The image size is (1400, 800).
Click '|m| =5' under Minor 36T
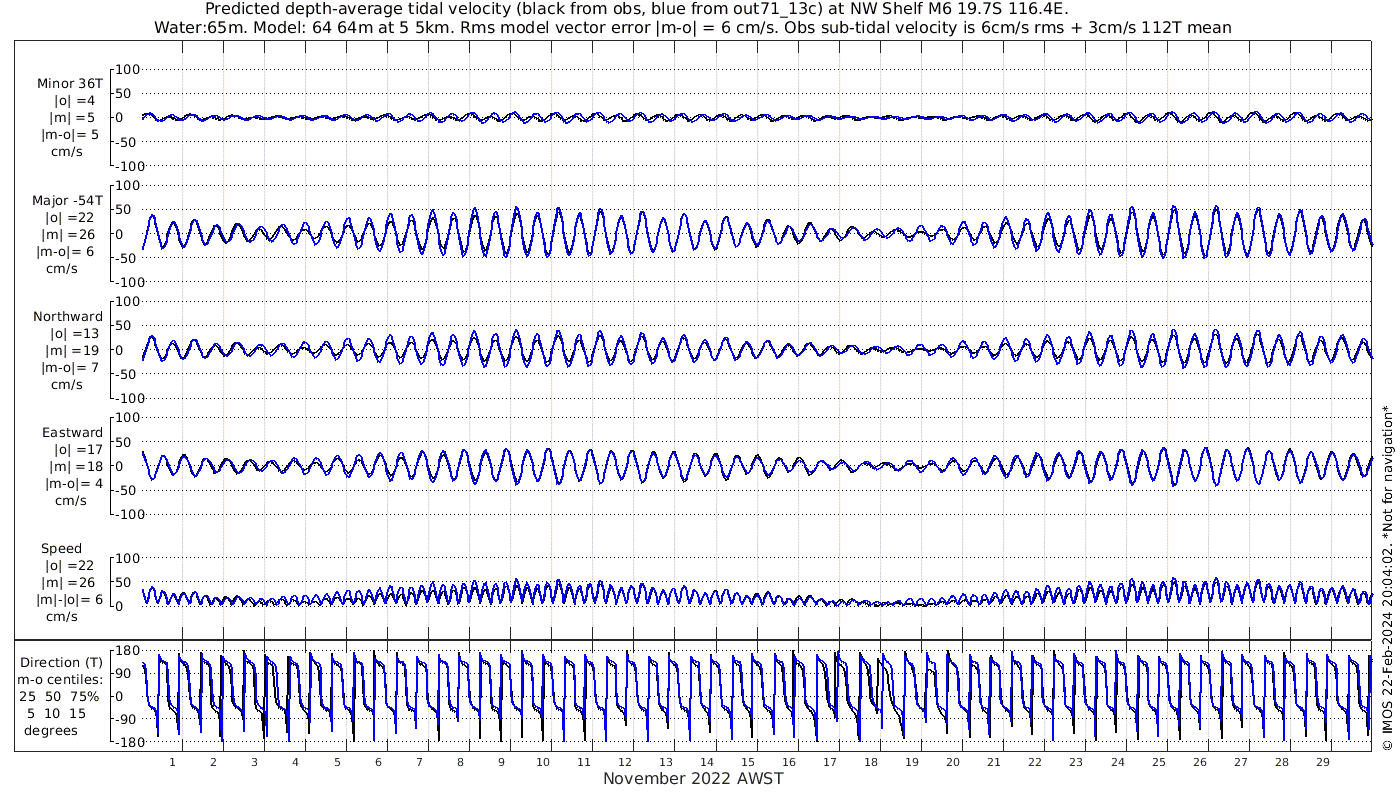[72, 118]
